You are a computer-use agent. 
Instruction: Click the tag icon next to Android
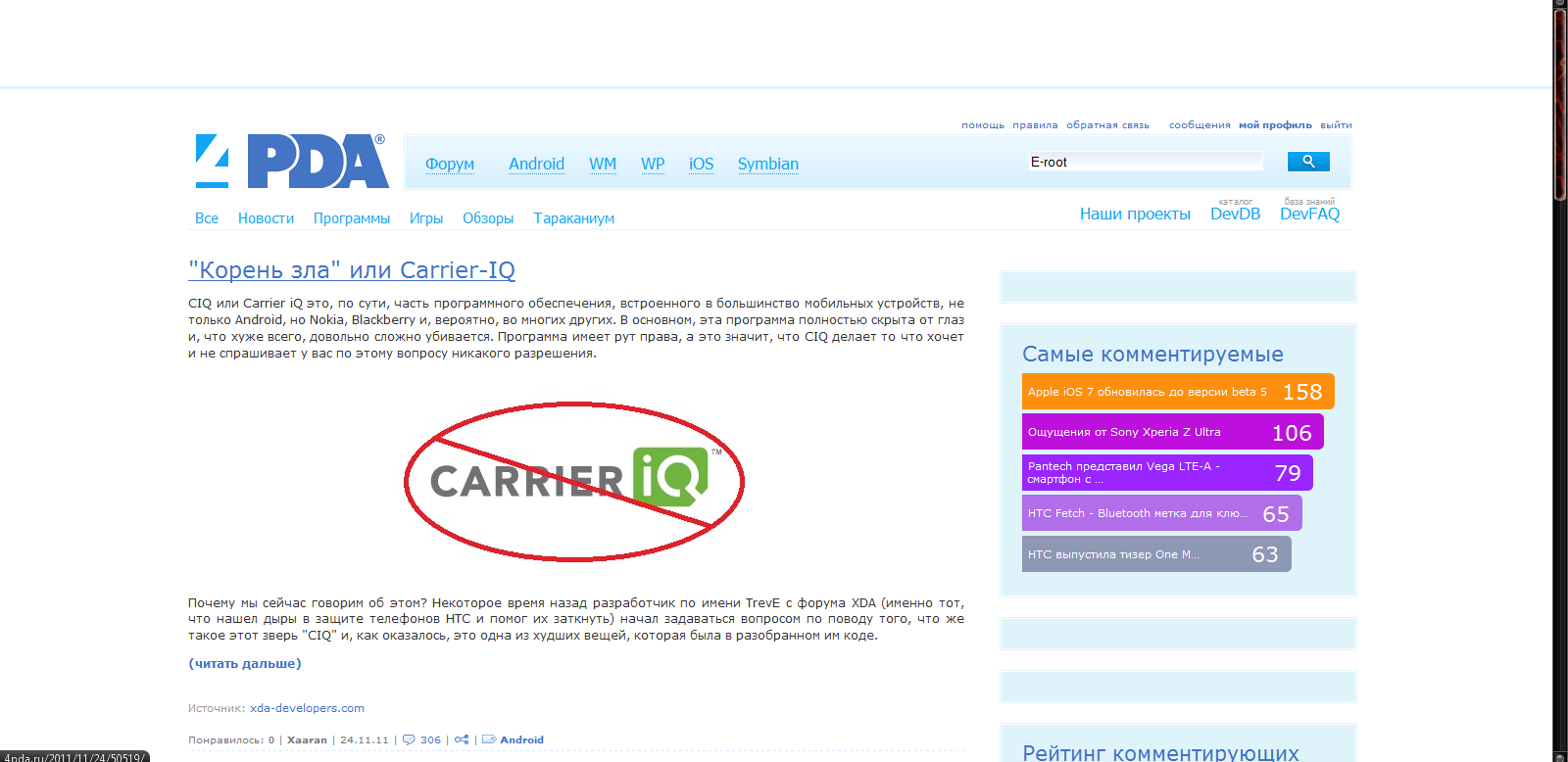tap(489, 739)
